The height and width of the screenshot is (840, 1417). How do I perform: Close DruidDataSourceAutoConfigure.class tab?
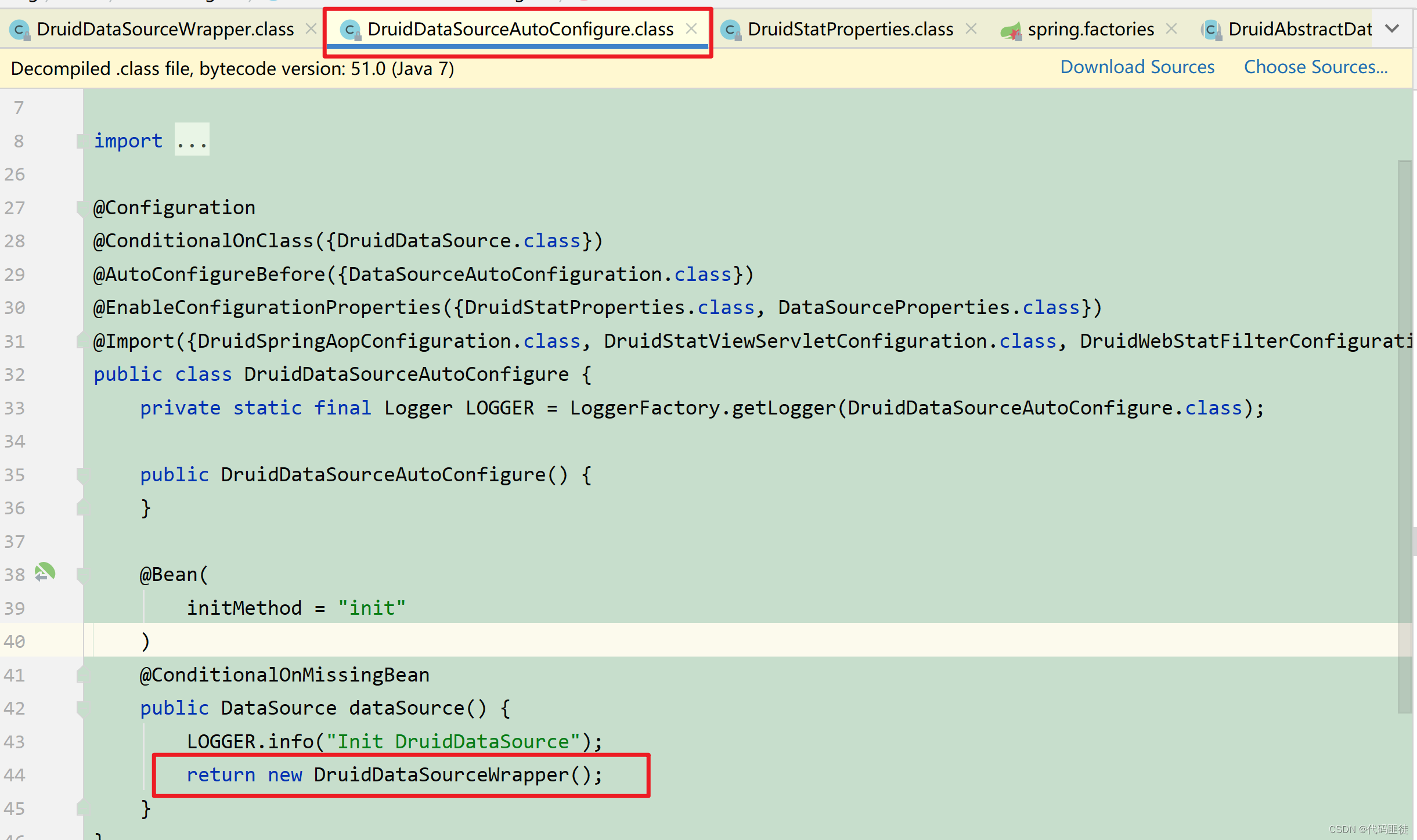coord(691,28)
